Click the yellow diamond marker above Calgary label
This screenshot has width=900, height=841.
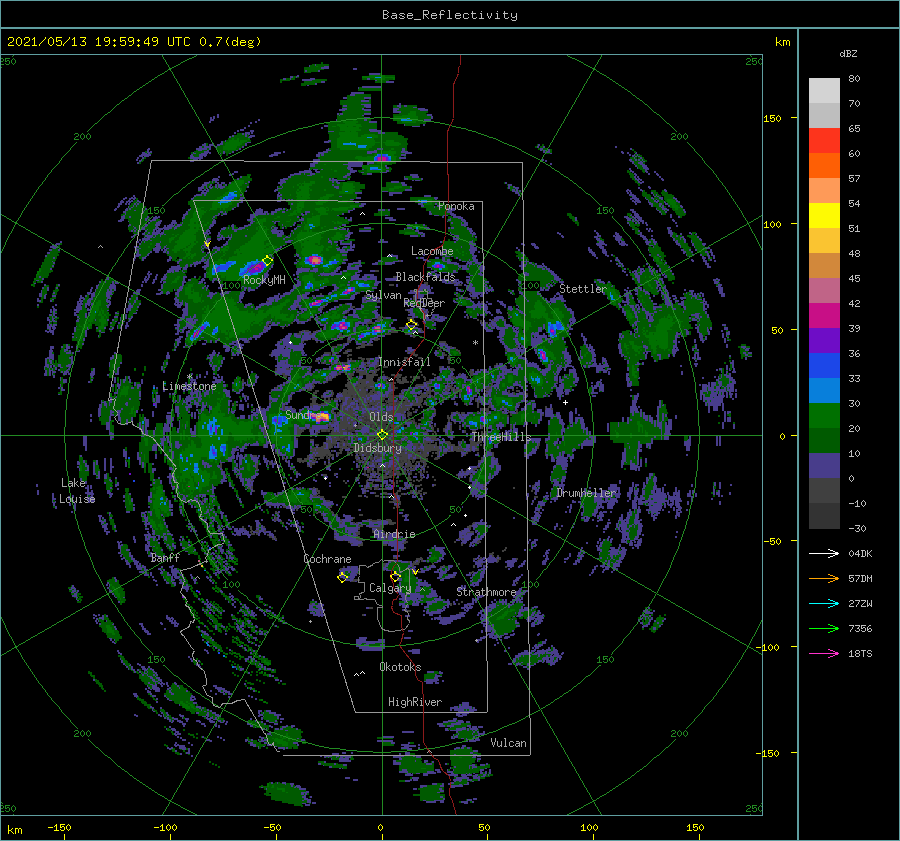click(395, 576)
